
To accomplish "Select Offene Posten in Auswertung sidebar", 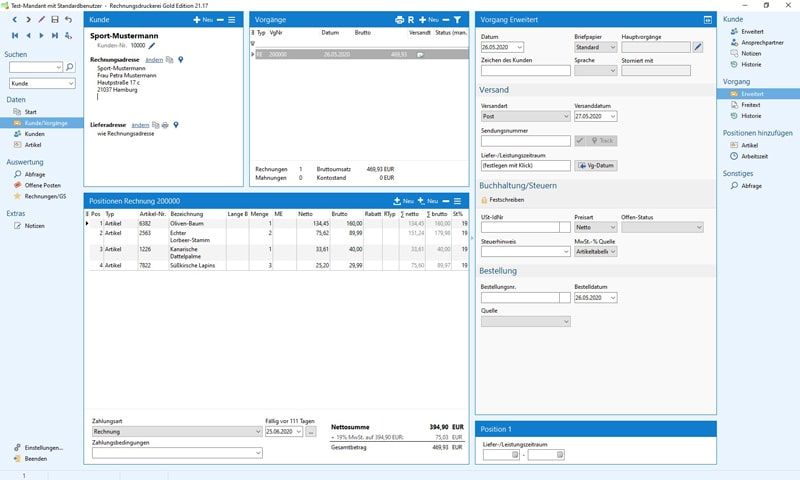I will pos(43,185).
